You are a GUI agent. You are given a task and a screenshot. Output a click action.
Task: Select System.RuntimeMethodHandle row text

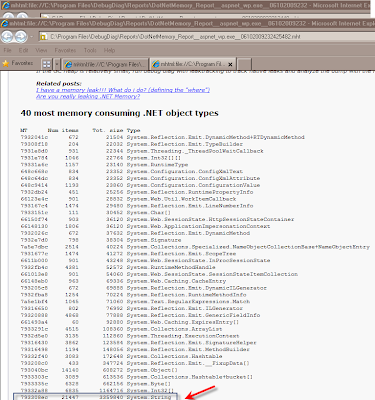(171, 267)
